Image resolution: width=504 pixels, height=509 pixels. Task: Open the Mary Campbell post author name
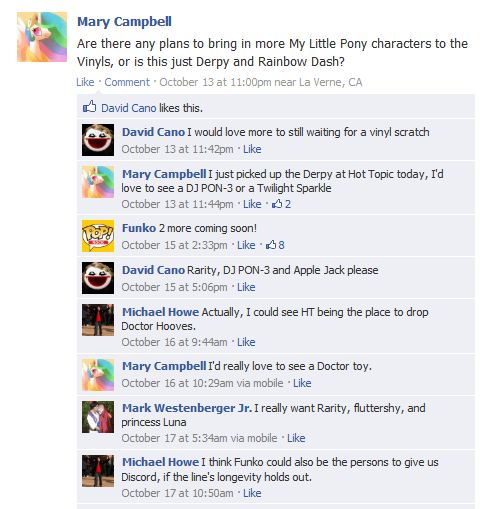point(124,22)
